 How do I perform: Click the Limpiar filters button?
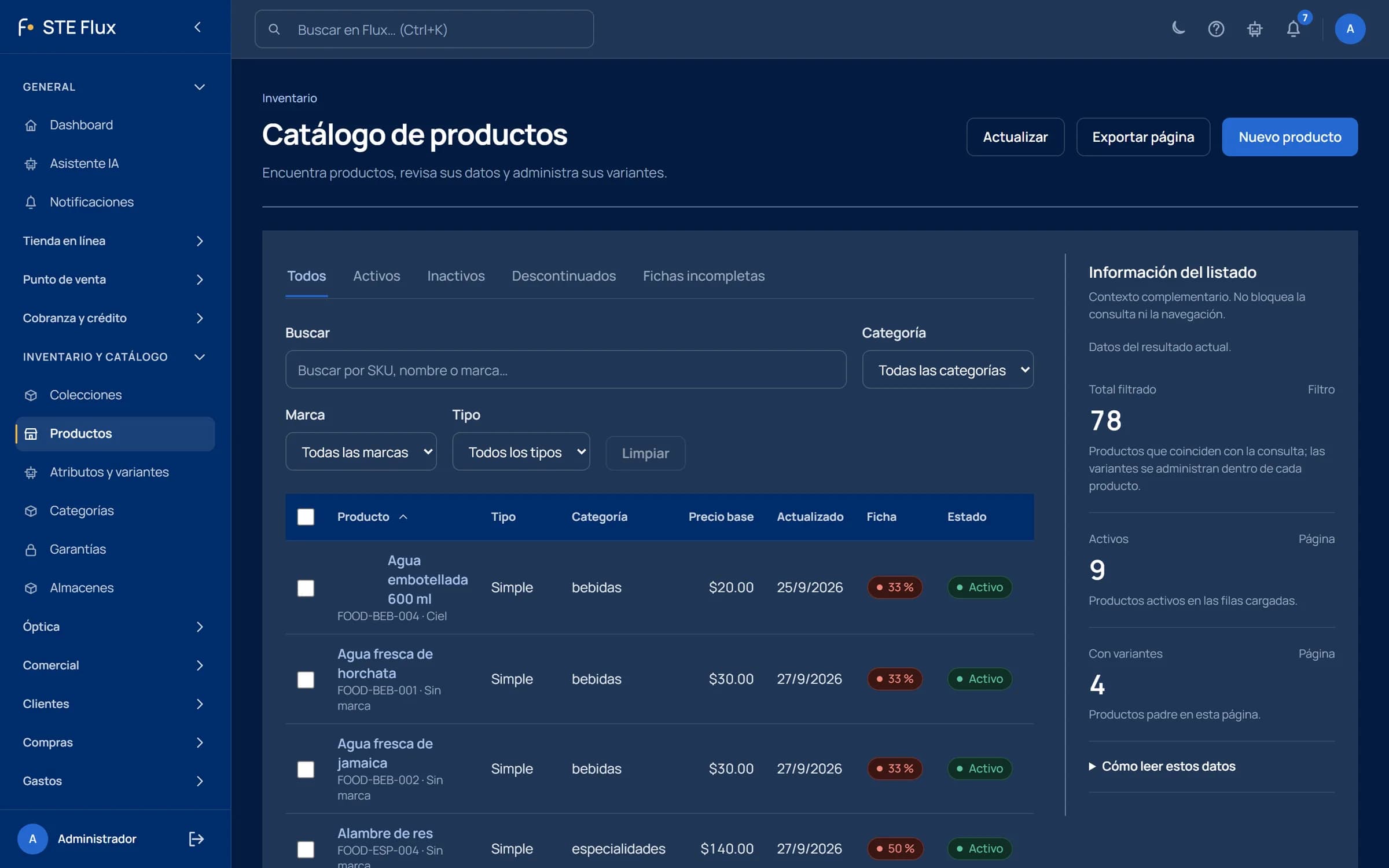tap(645, 453)
